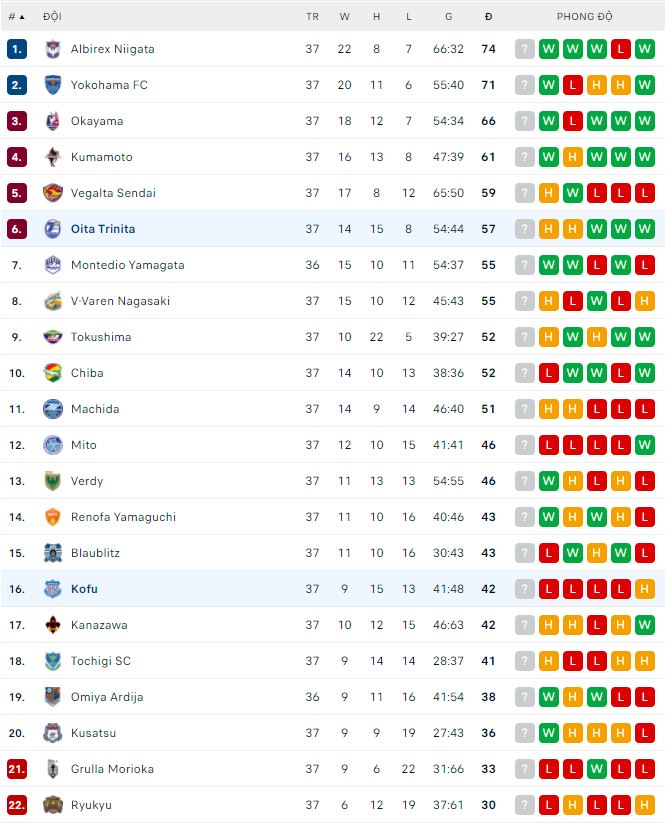Click the V-Varen Nagasaki badge icon

(53, 301)
